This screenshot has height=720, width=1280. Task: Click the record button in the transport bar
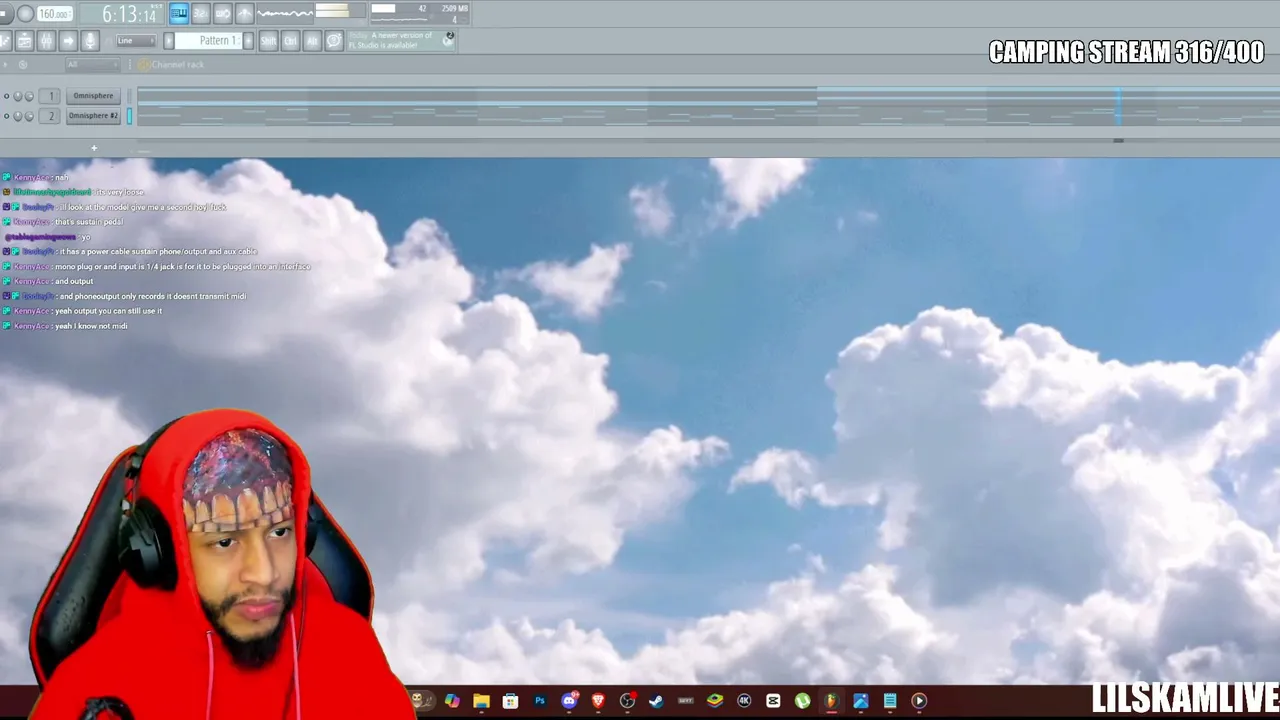pos(26,14)
